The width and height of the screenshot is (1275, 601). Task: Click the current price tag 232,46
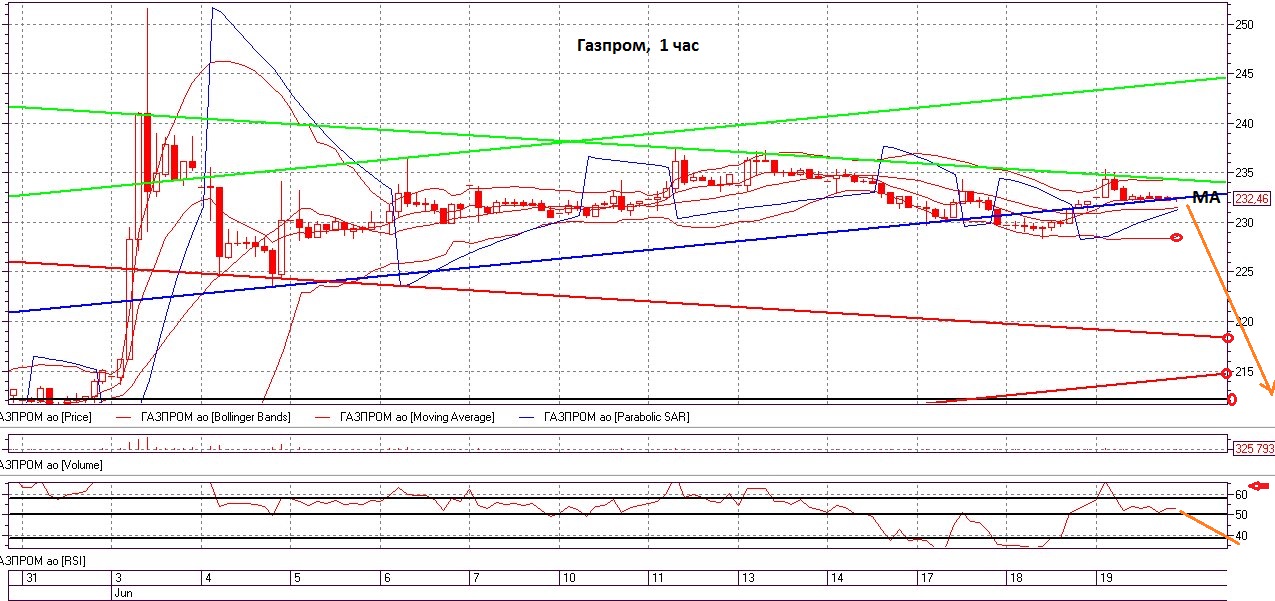coord(1251,199)
